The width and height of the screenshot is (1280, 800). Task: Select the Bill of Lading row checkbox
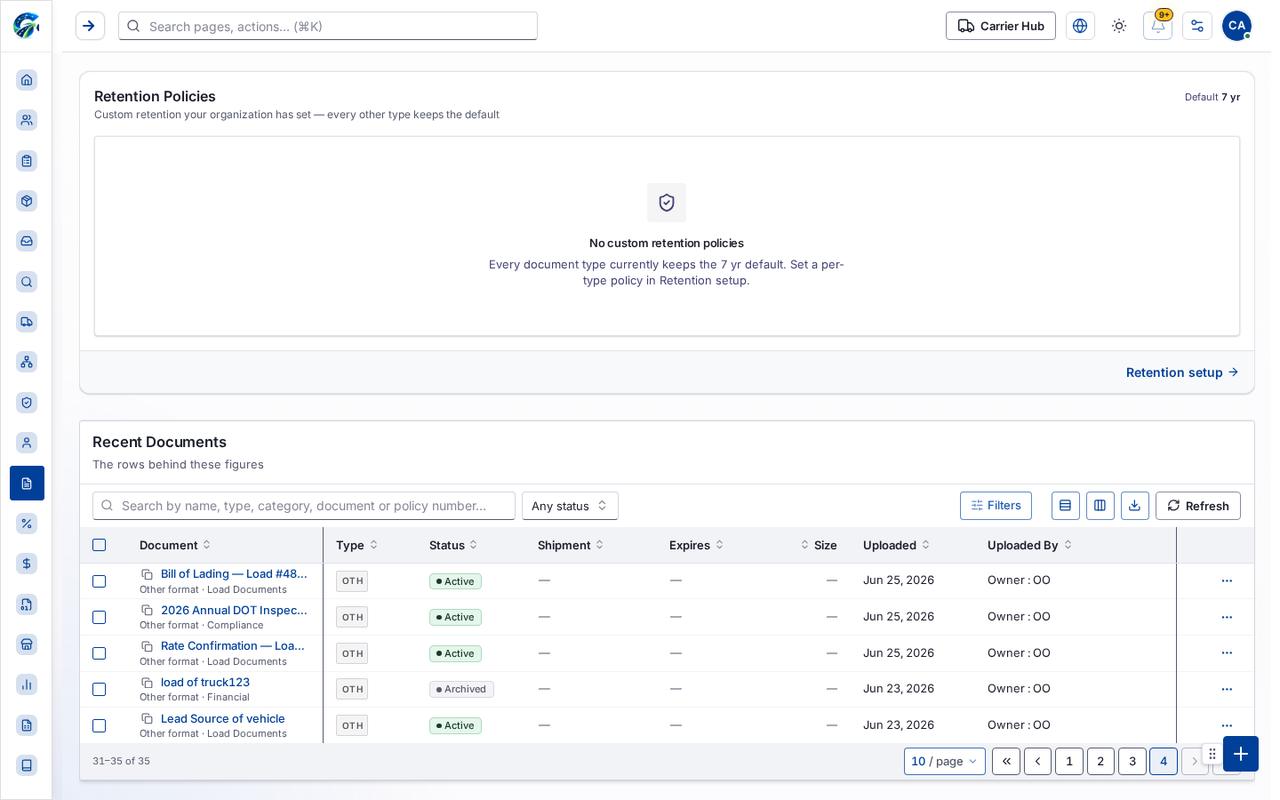(99, 581)
